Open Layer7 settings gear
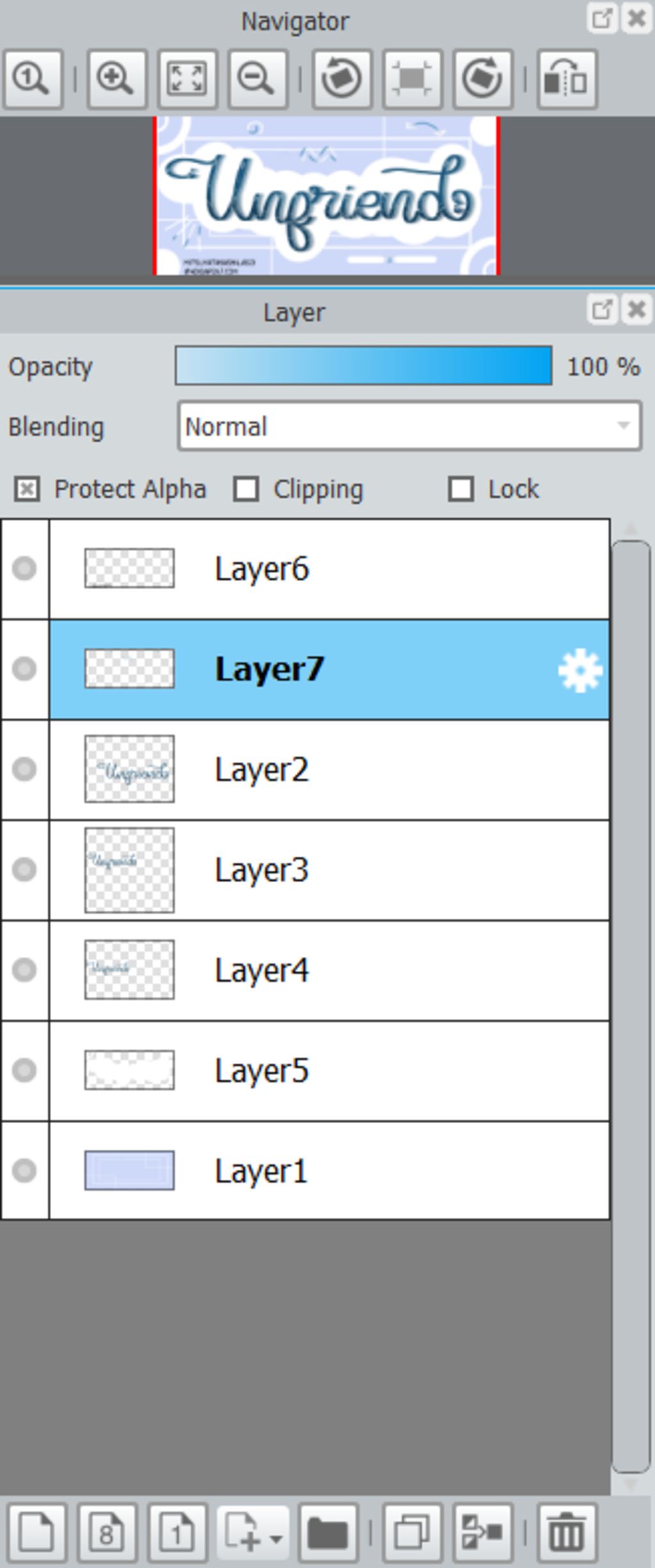 coord(580,670)
